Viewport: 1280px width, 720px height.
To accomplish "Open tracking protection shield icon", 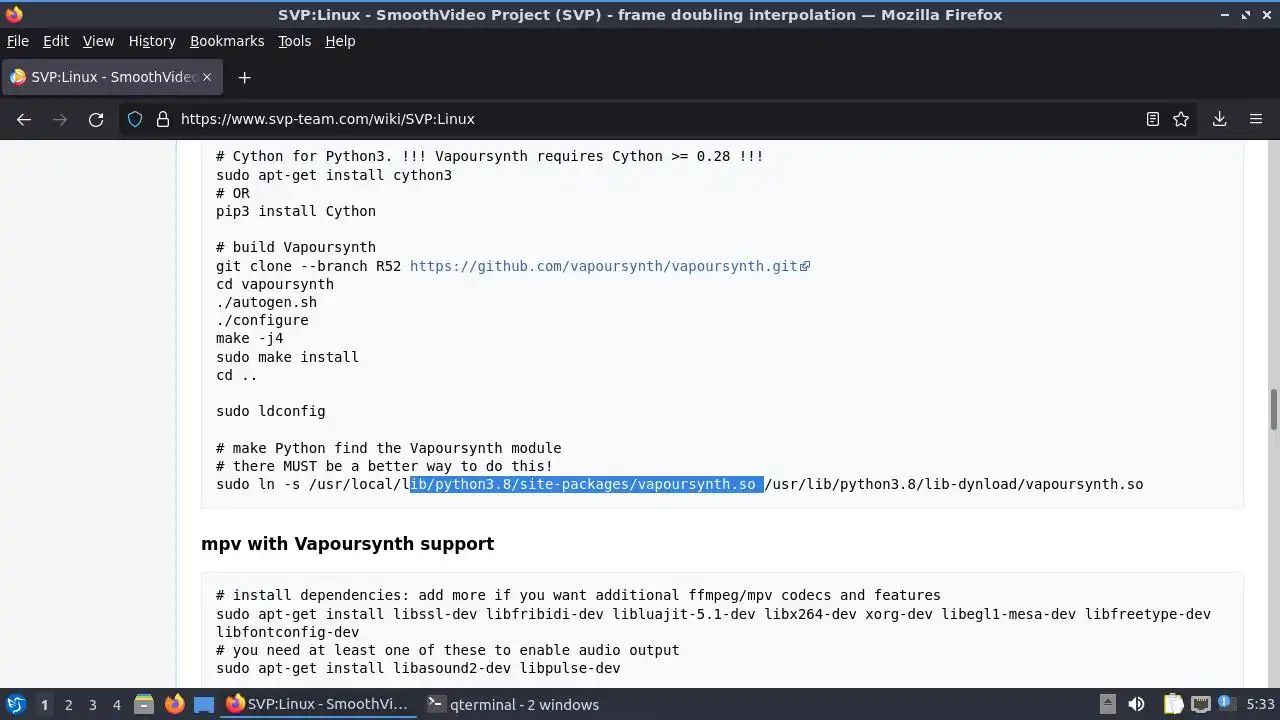I will 135,119.
